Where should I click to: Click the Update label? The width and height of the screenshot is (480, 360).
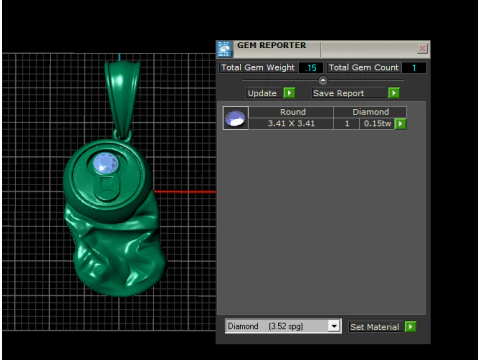pyautogui.click(x=262, y=93)
